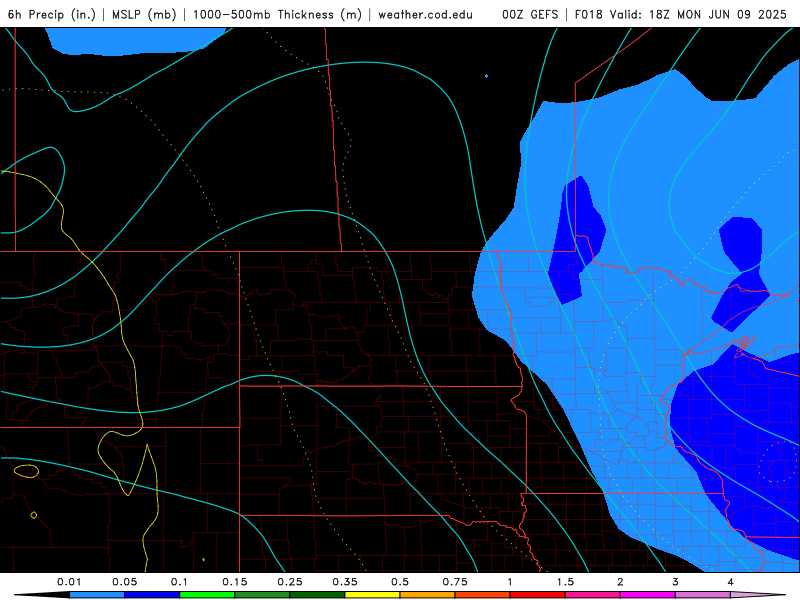Click the '00Z GEFS' model label

530,14
